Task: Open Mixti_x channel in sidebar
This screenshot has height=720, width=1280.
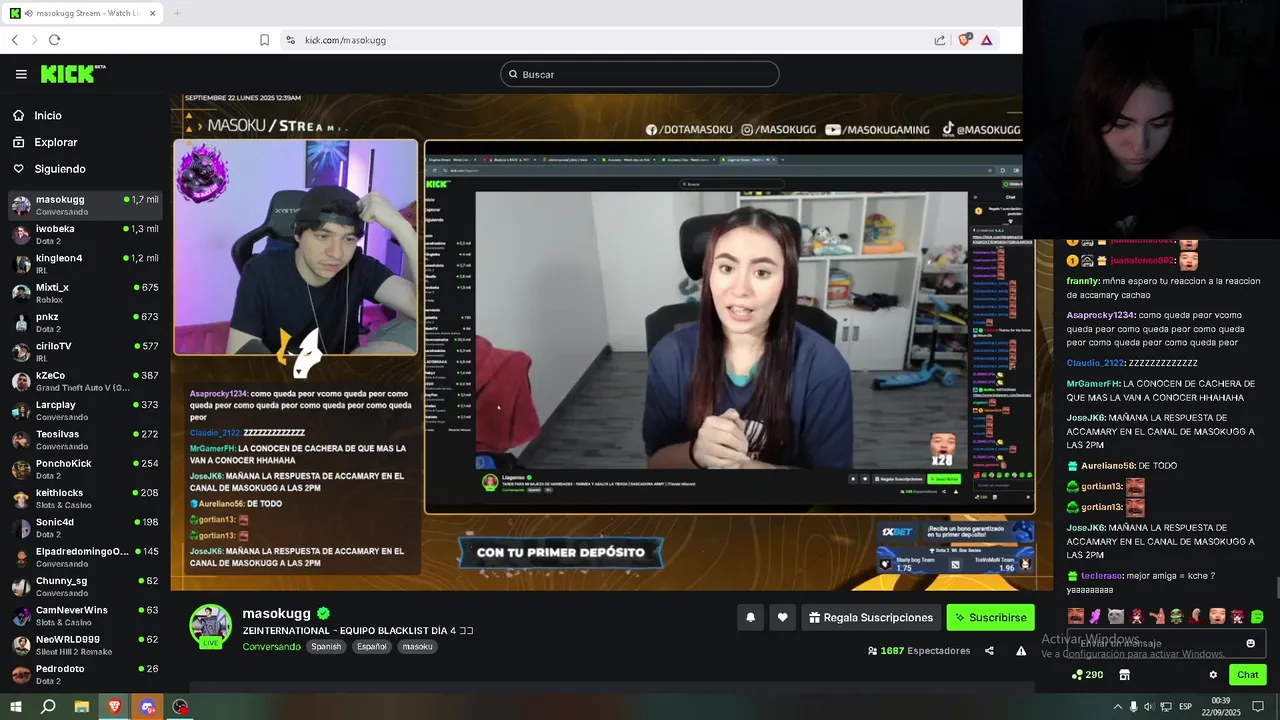Action: point(85,293)
